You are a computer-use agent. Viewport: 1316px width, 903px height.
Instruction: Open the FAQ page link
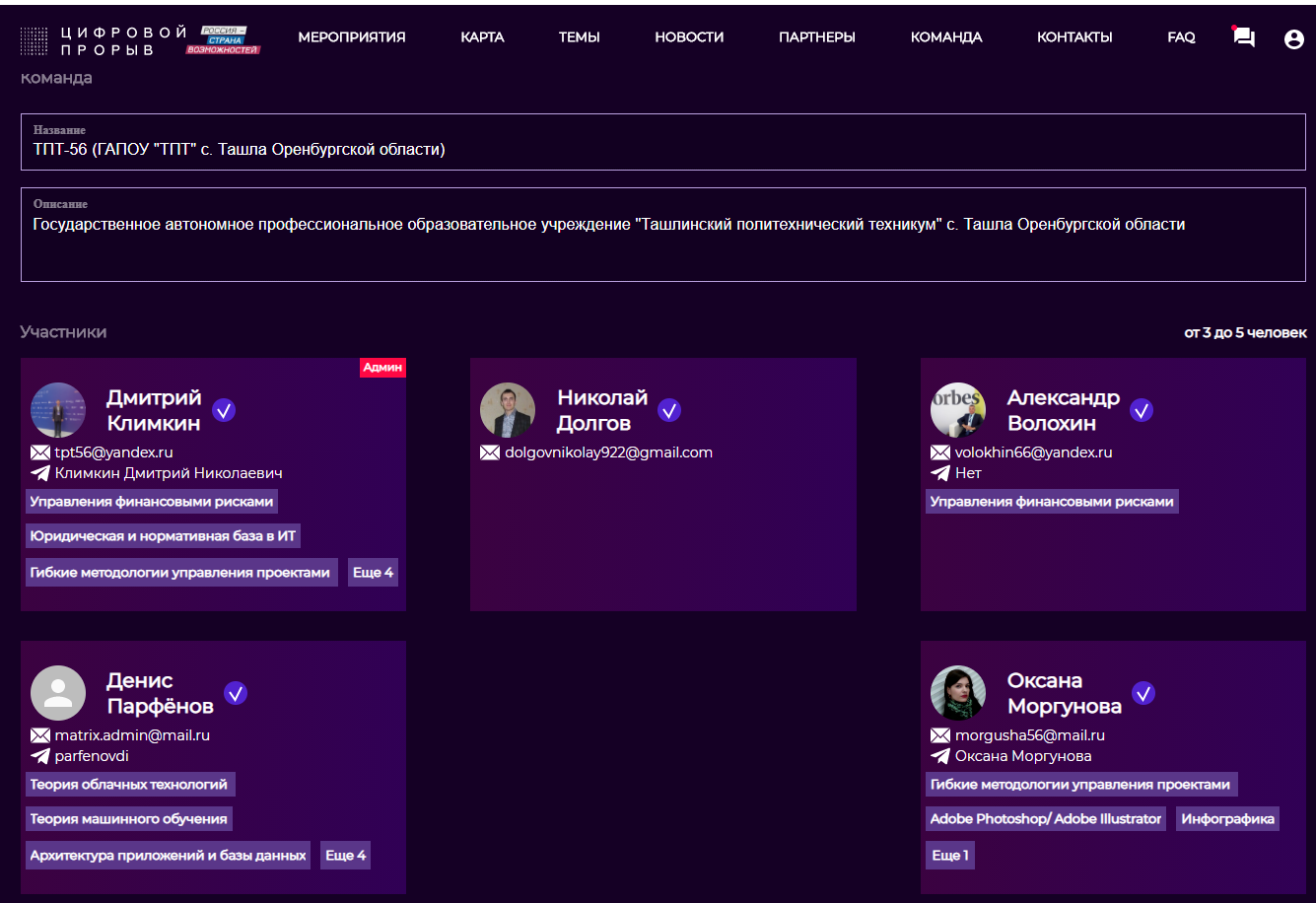pos(1181,37)
